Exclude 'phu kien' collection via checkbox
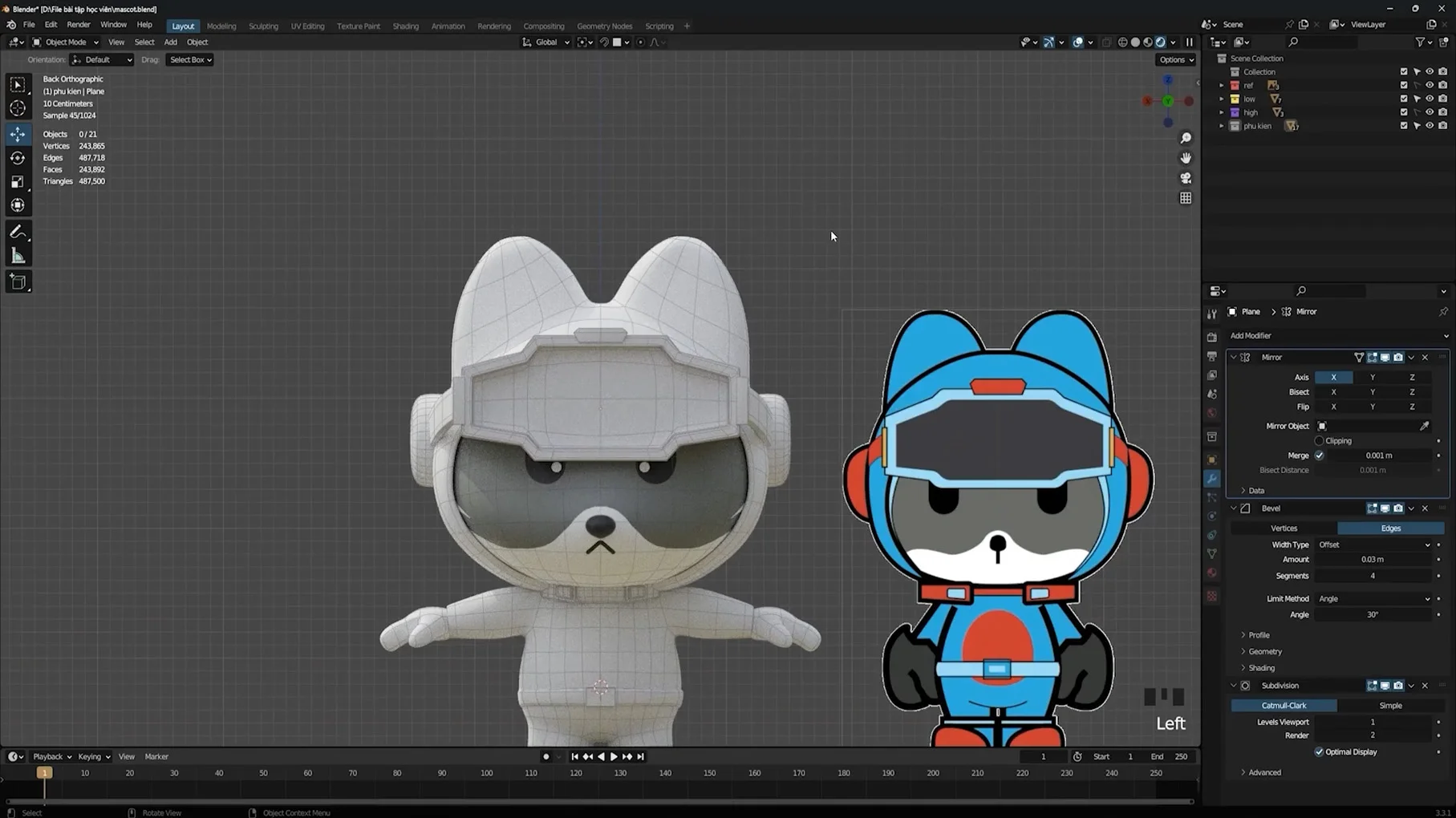The image size is (1456, 818). tap(1404, 126)
